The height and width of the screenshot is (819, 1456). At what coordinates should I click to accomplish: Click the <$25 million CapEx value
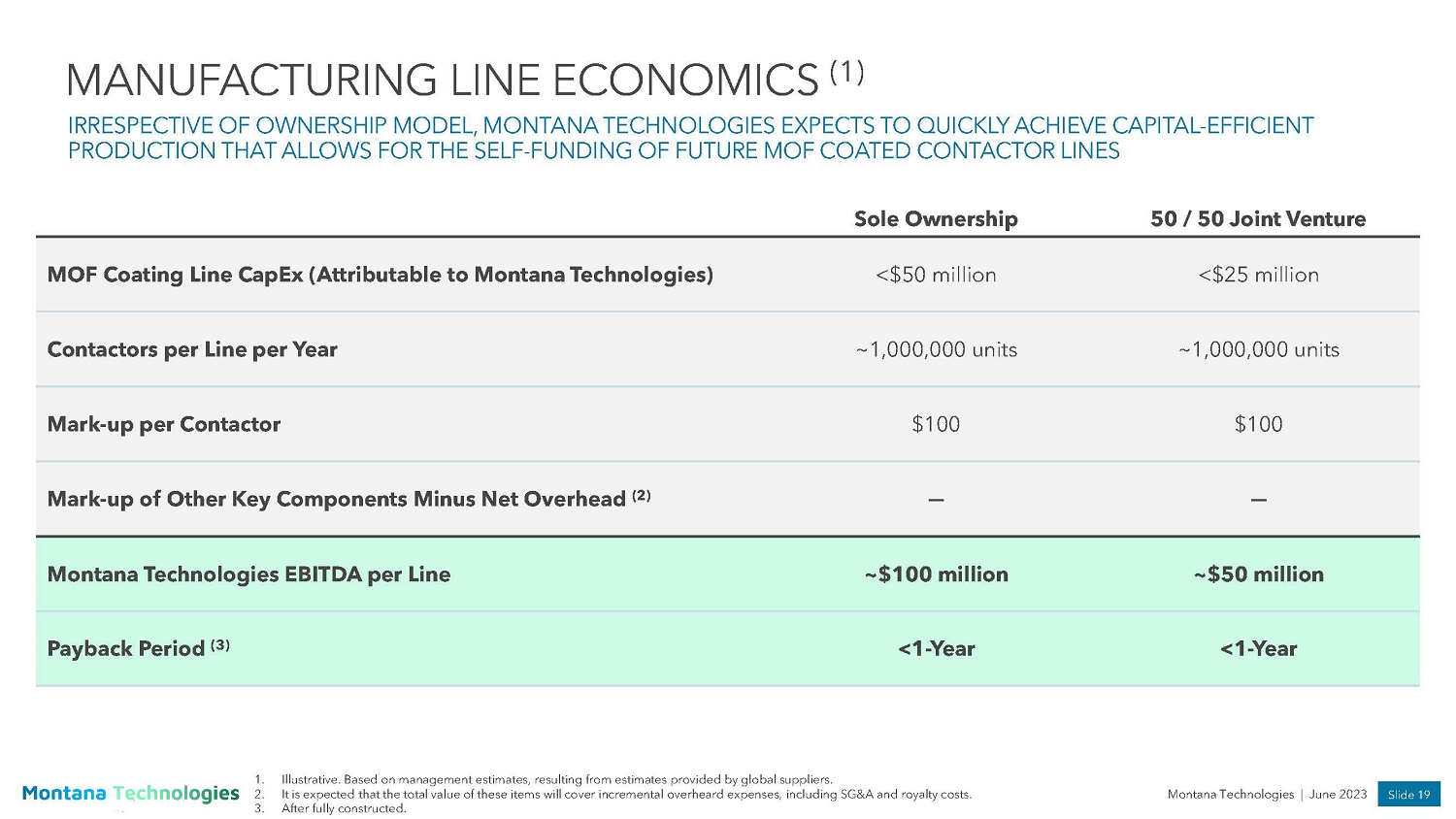pyautogui.click(x=1258, y=275)
